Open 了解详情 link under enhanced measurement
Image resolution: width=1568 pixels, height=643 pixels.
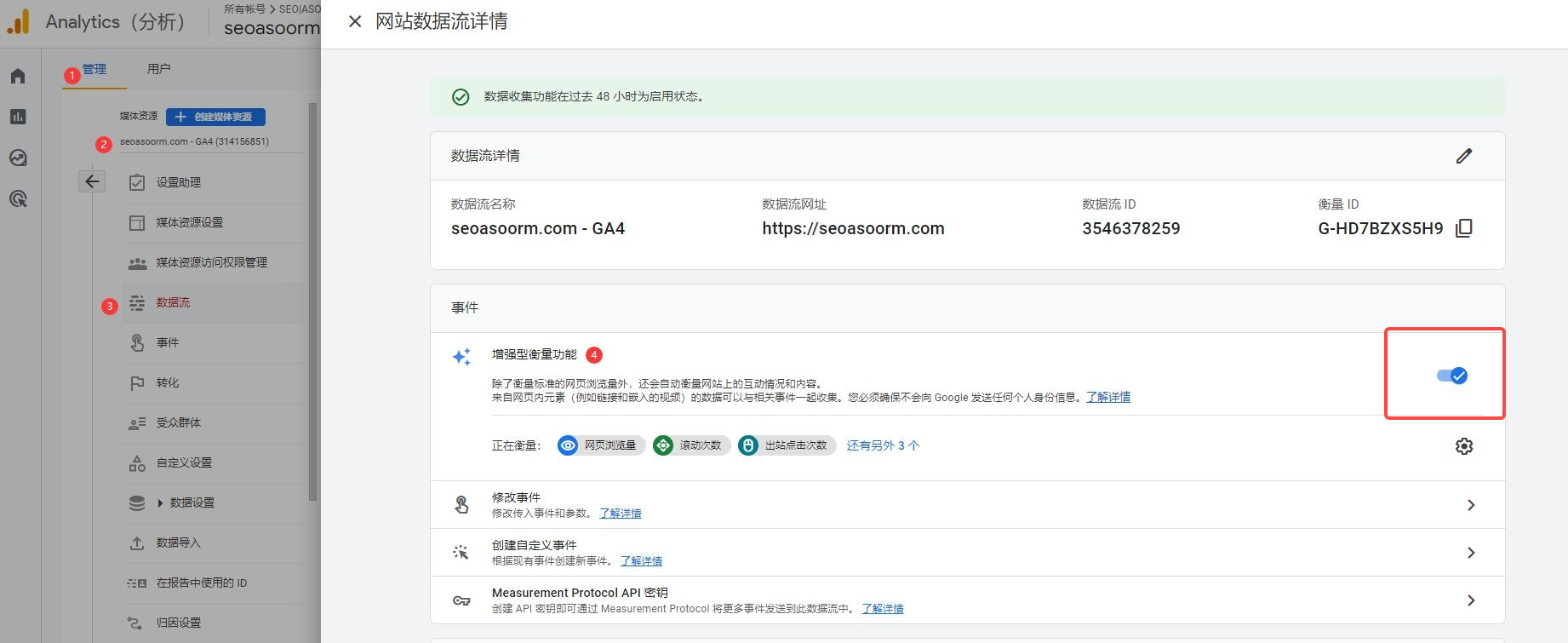1107,397
